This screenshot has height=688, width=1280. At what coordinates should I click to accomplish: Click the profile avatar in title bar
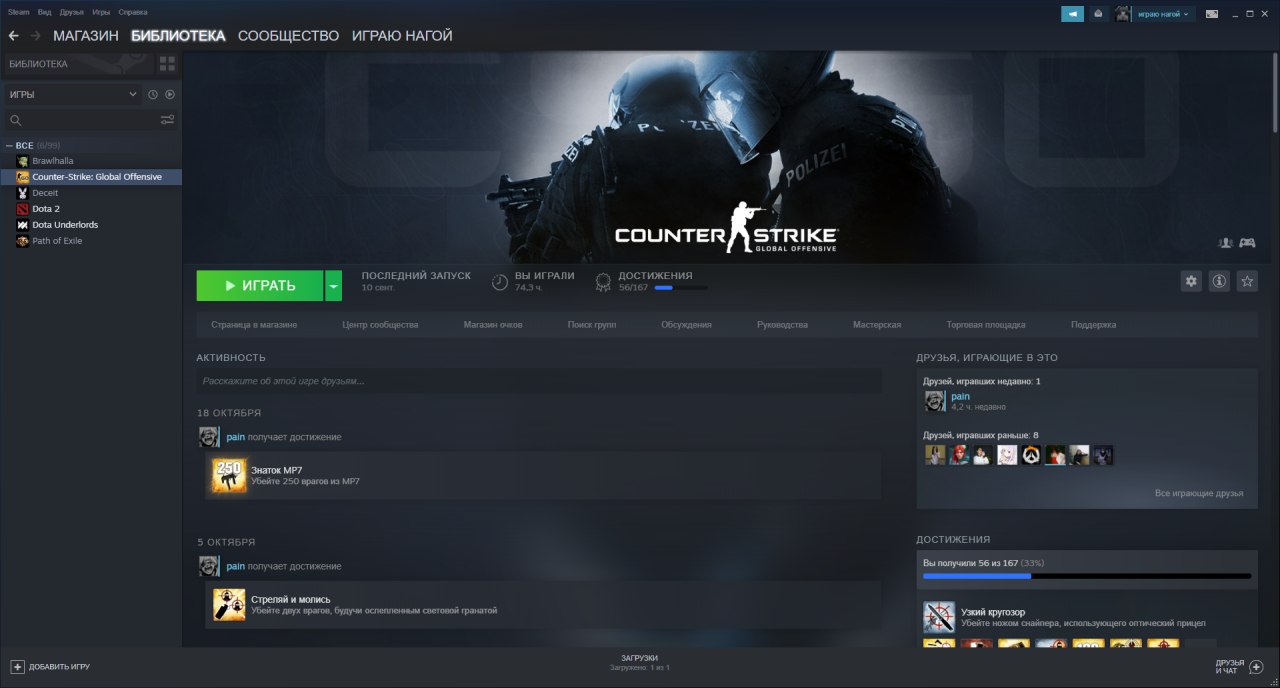coord(1123,14)
